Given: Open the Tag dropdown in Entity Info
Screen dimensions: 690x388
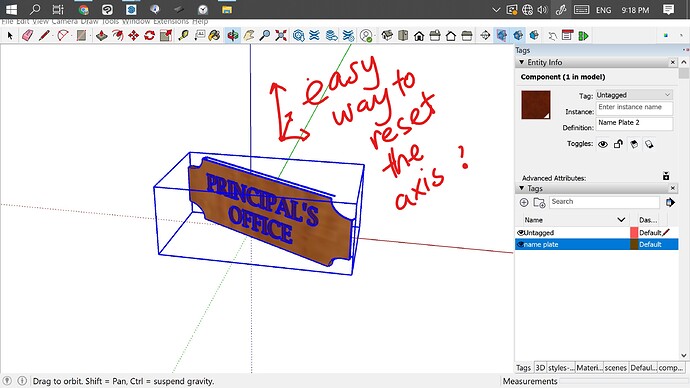Looking at the screenshot, I should point(634,95).
